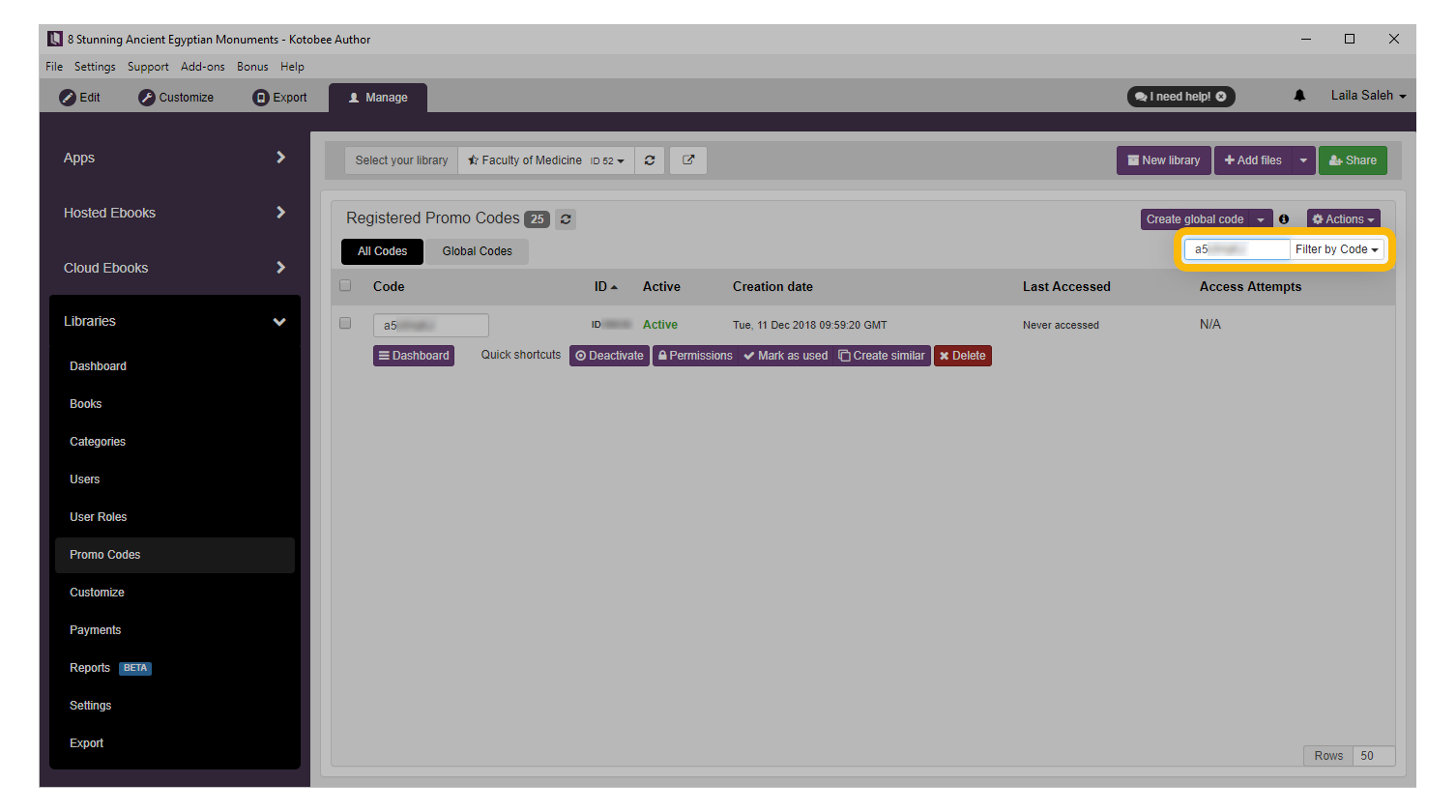Expand the Apps sidebar section
This screenshot has height=812, width=1456.
pos(175,158)
